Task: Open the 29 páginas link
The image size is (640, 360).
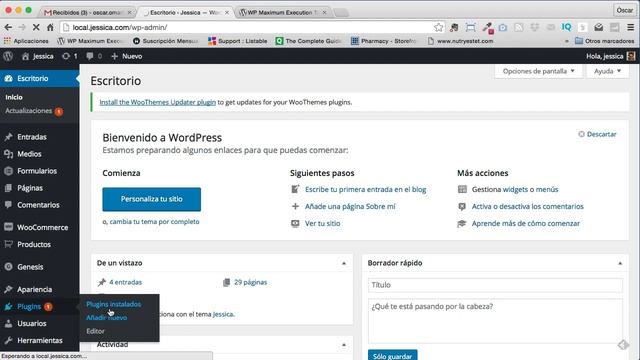Action: click(250, 282)
